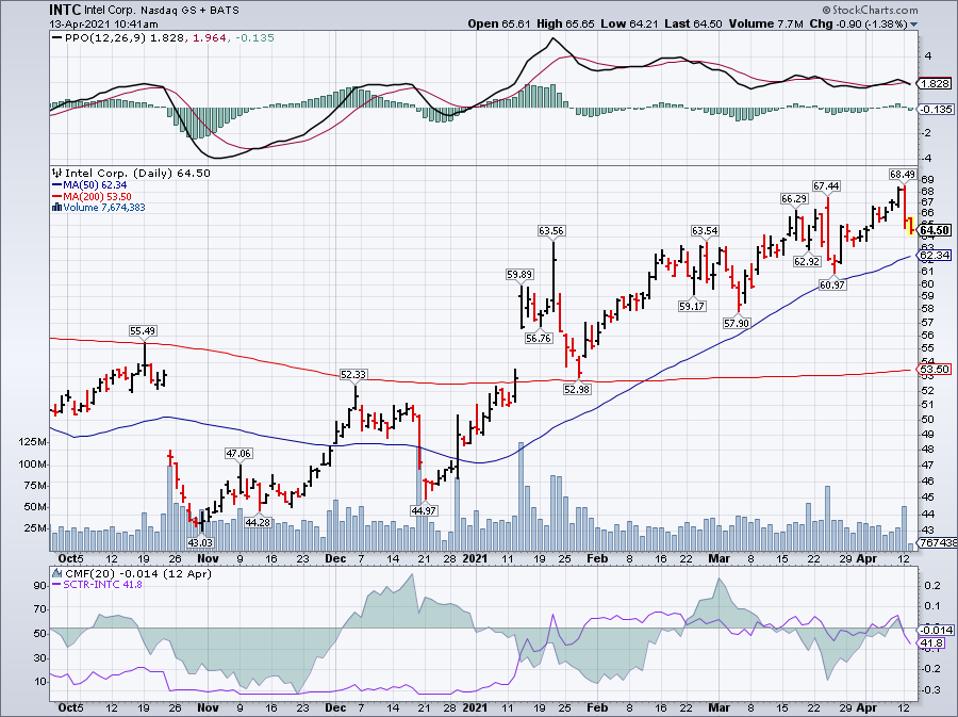
Task: Click the 13-Apr-2021 10:41am timestamp
Action: tap(104, 24)
